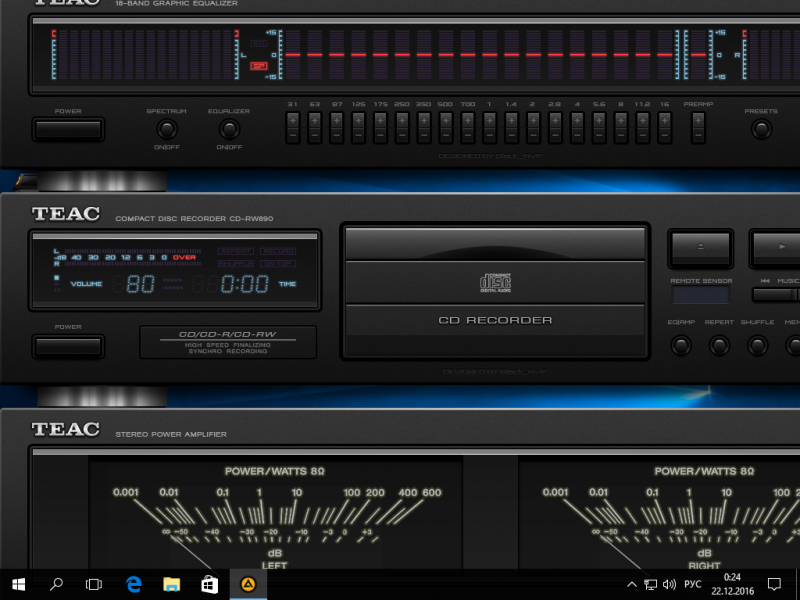Open the Action Center notifications icon
The image size is (800, 600).
tap(774, 585)
